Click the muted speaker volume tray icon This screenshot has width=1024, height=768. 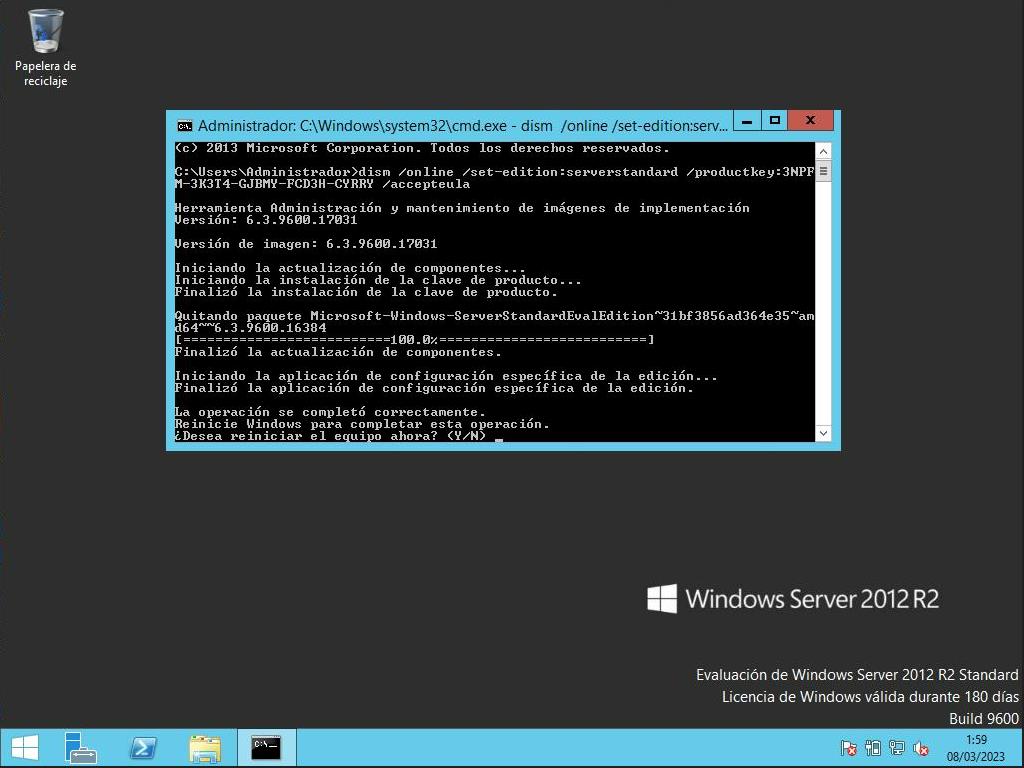921,748
